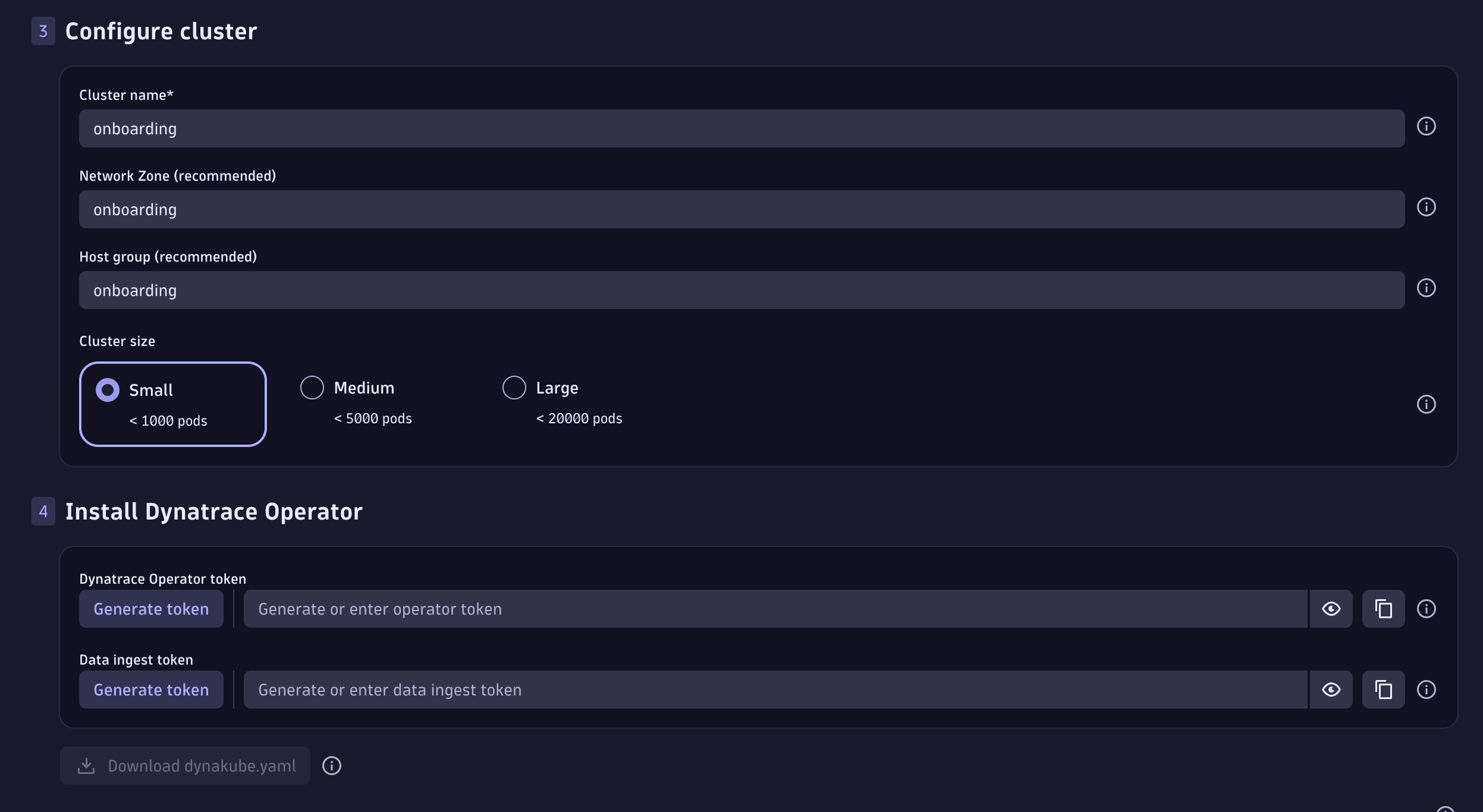The width and height of the screenshot is (1483, 812).
Task: Click info icon next to Network Zone
Action: [x=1426, y=207]
